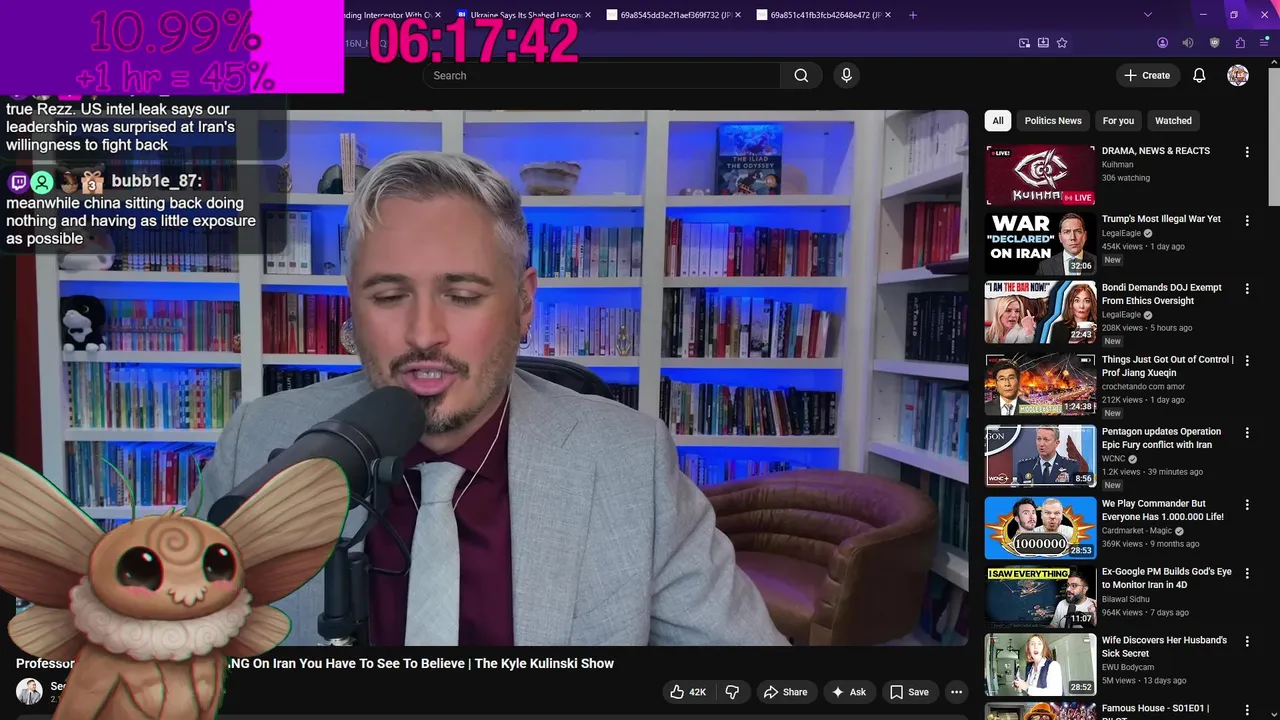This screenshot has width=1280, height=720.
Task: Click the WCNC channel name
Action: 1114,459
